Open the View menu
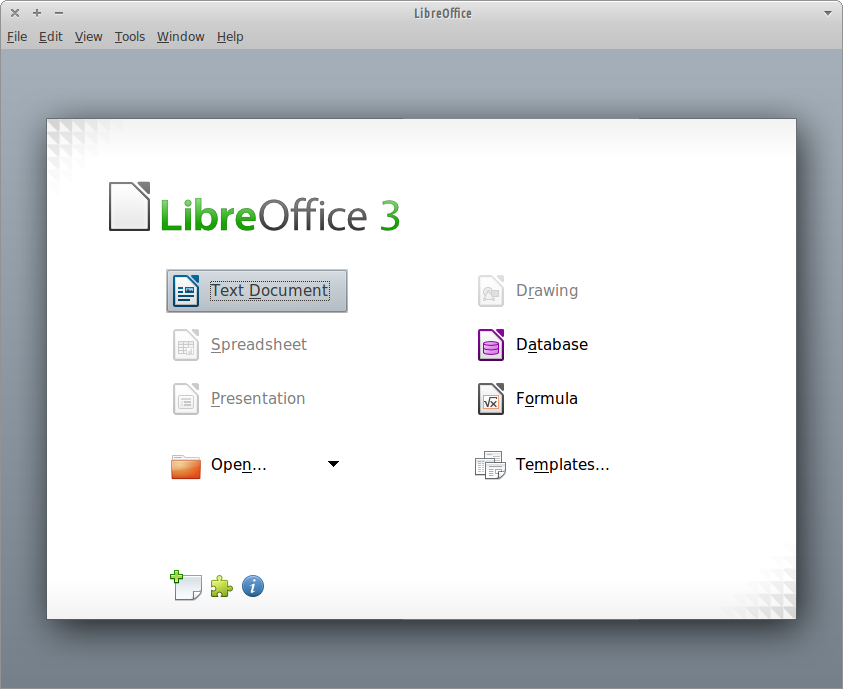This screenshot has height=689, width=843. point(88,37)
